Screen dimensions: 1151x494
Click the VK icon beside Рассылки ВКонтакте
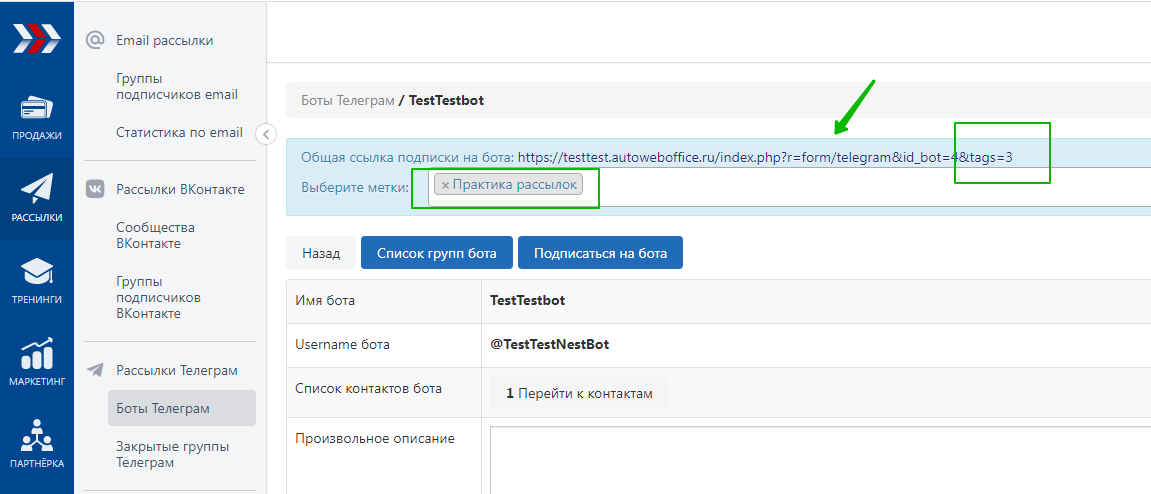click(x=95, y=189)
